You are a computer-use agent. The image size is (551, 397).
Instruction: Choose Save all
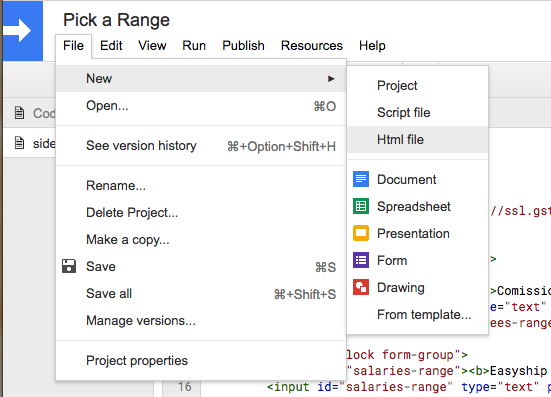(201, 293)
